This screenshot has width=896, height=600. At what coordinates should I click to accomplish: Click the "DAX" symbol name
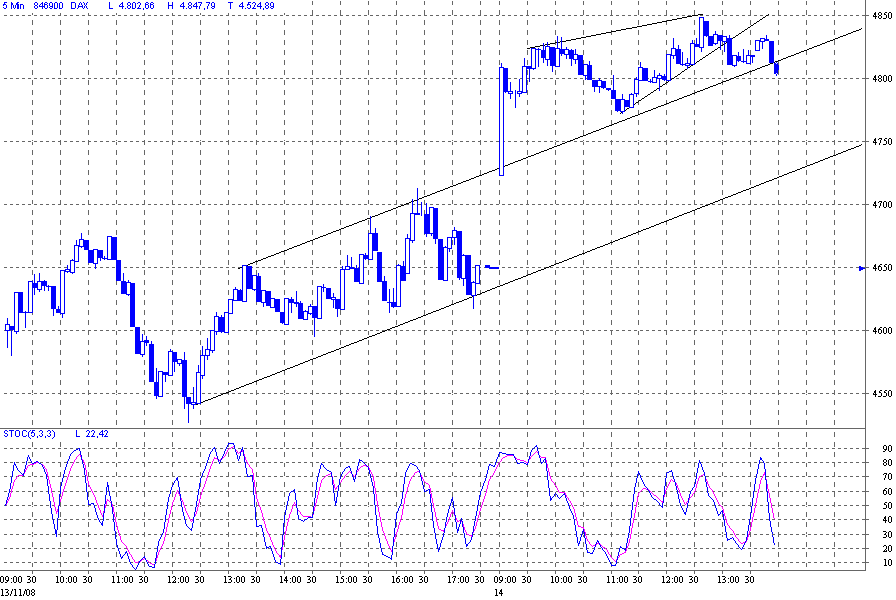[79, 6]
